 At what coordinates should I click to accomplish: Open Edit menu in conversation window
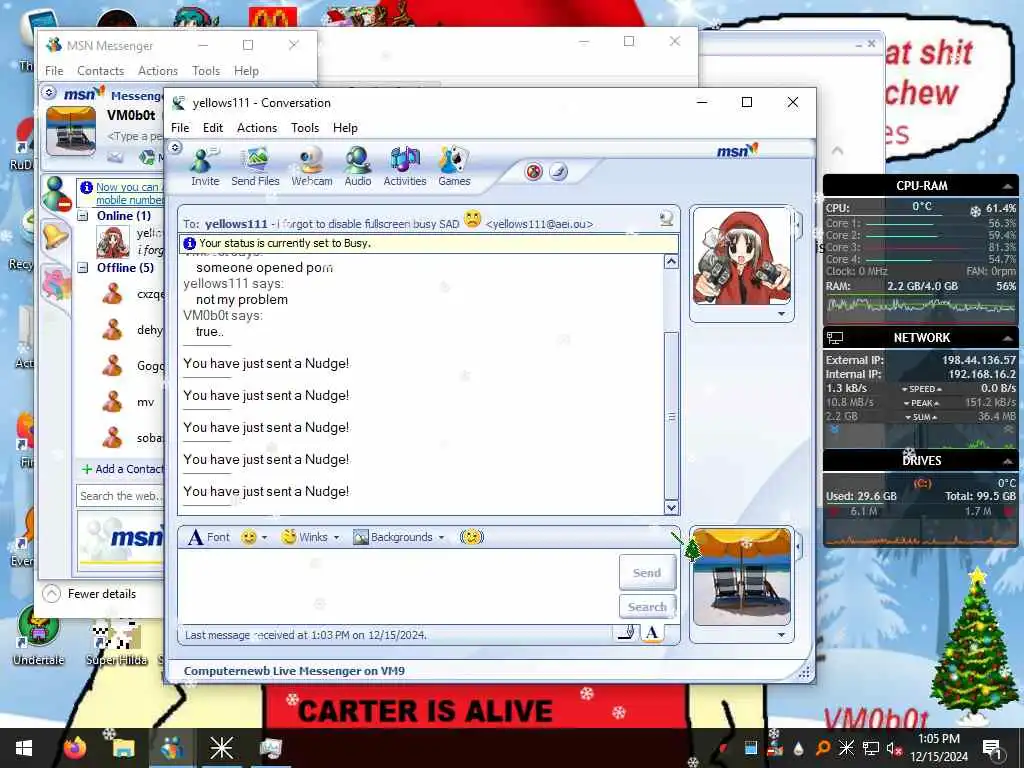(x=213, y=128)
